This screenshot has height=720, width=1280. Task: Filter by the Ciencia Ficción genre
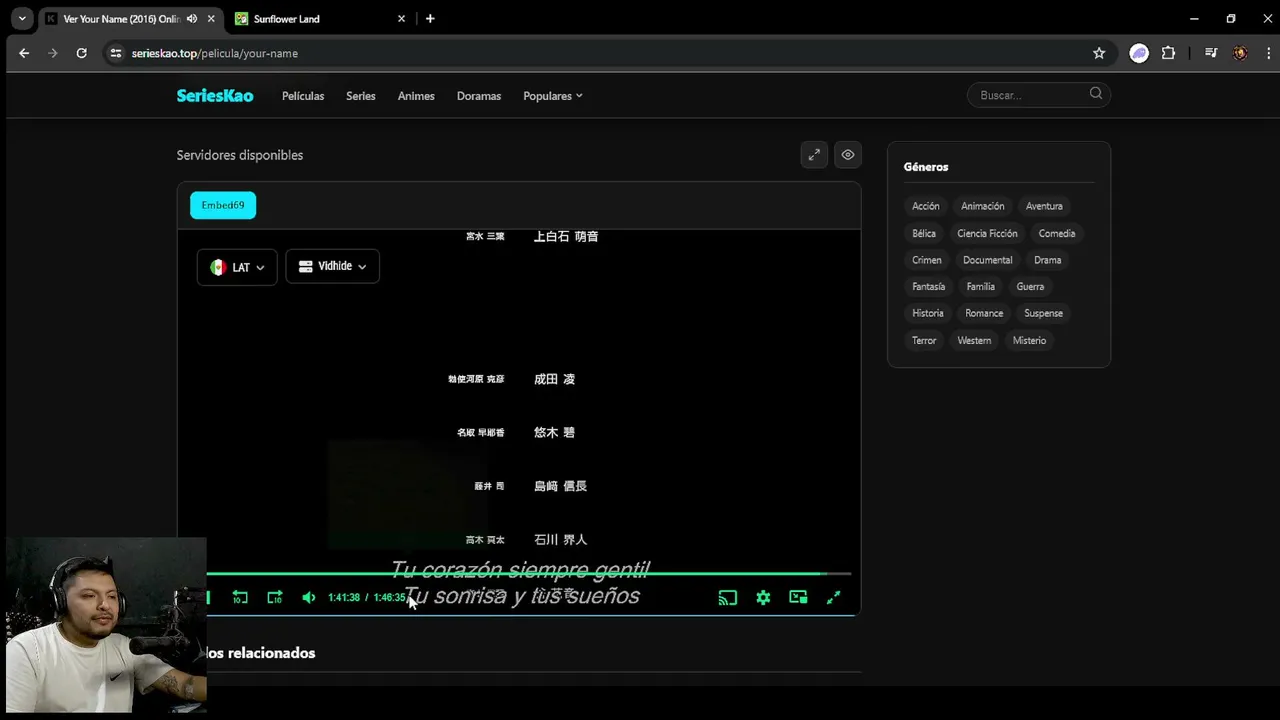pos(987,233)
